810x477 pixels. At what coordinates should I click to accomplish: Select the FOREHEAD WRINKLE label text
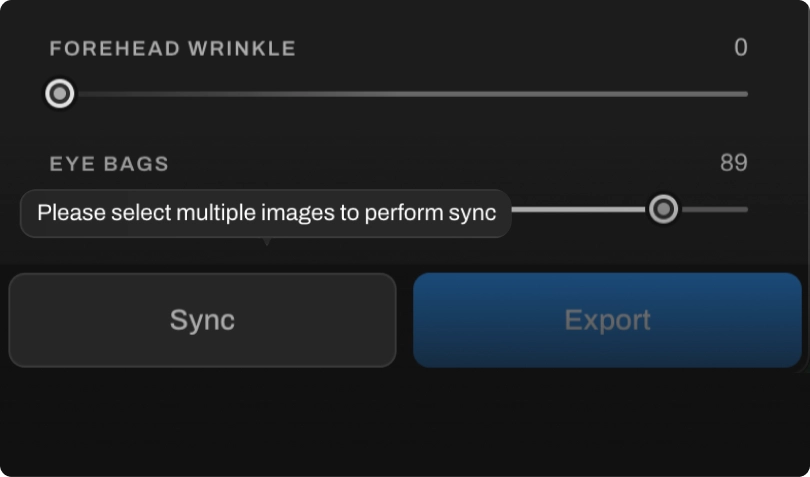pos(172,49)
